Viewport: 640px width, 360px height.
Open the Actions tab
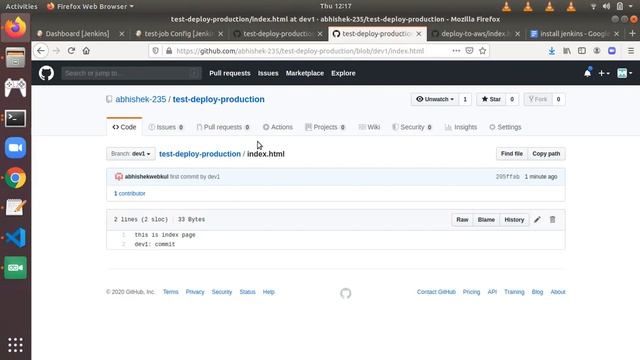pos(278,127)
